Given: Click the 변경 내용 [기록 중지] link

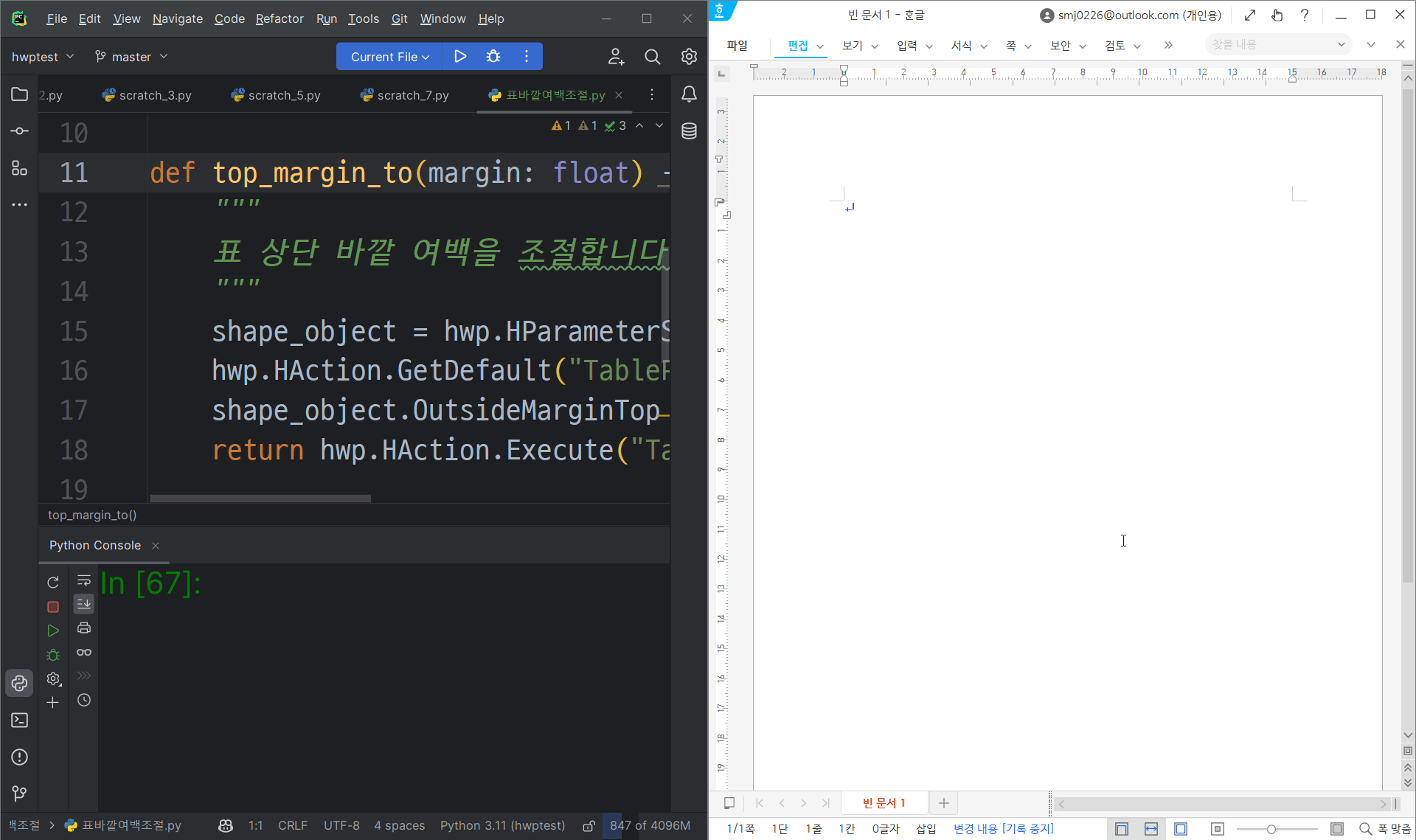Looking at the screenshot, I should tap(1003, 829).
